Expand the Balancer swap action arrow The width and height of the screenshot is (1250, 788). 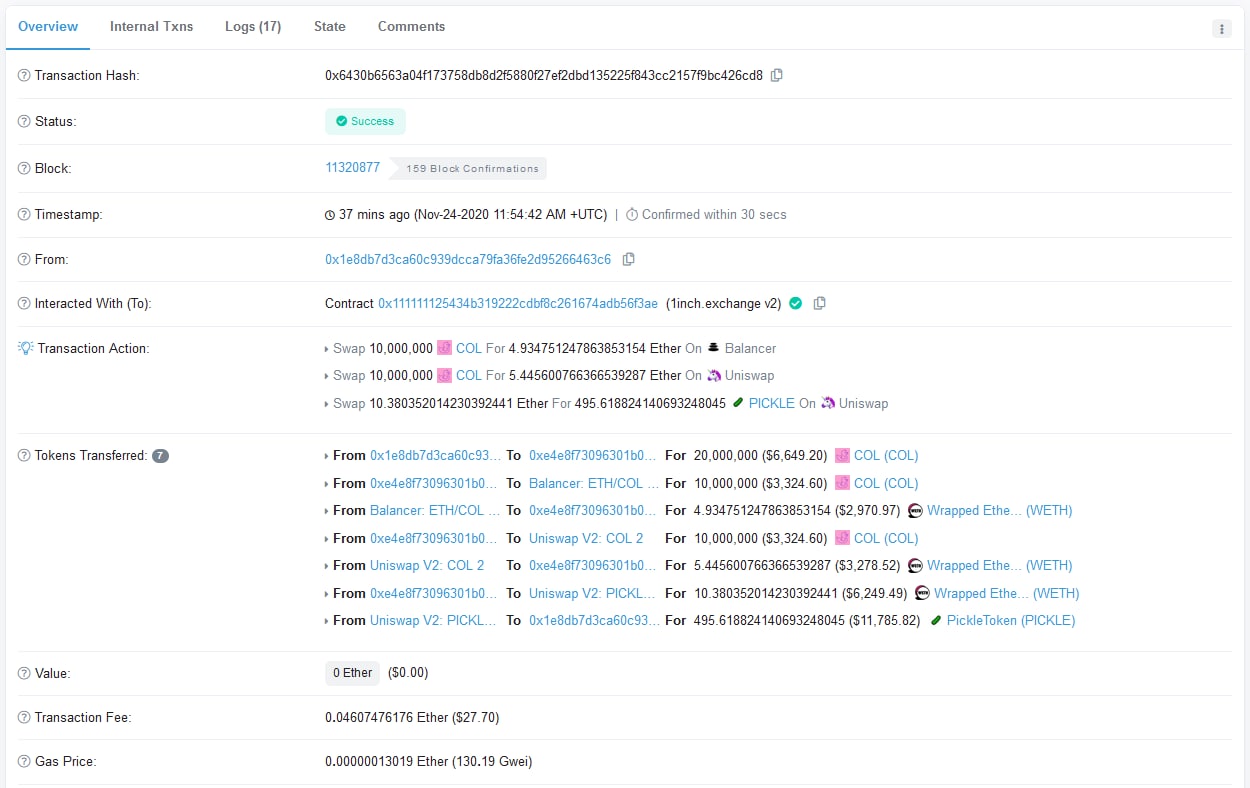[327, 349]
